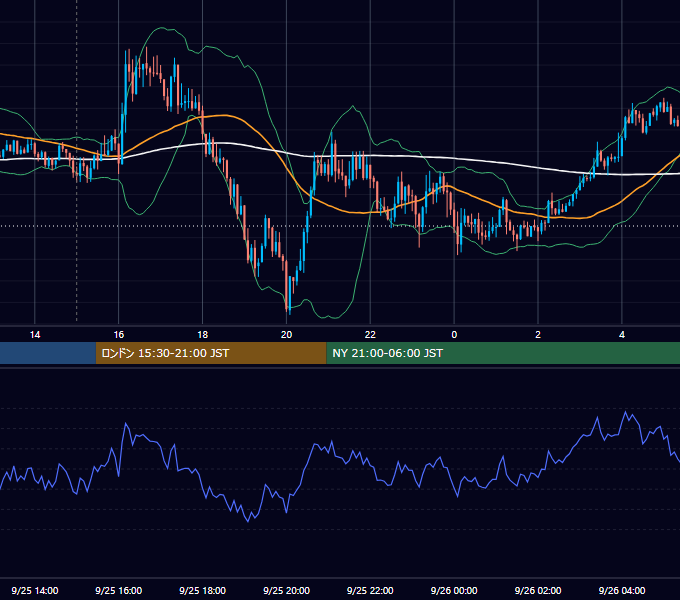Click the price axis label 20
The width and height of the screenshot is (680, 600).
click(x=286, y=335)
